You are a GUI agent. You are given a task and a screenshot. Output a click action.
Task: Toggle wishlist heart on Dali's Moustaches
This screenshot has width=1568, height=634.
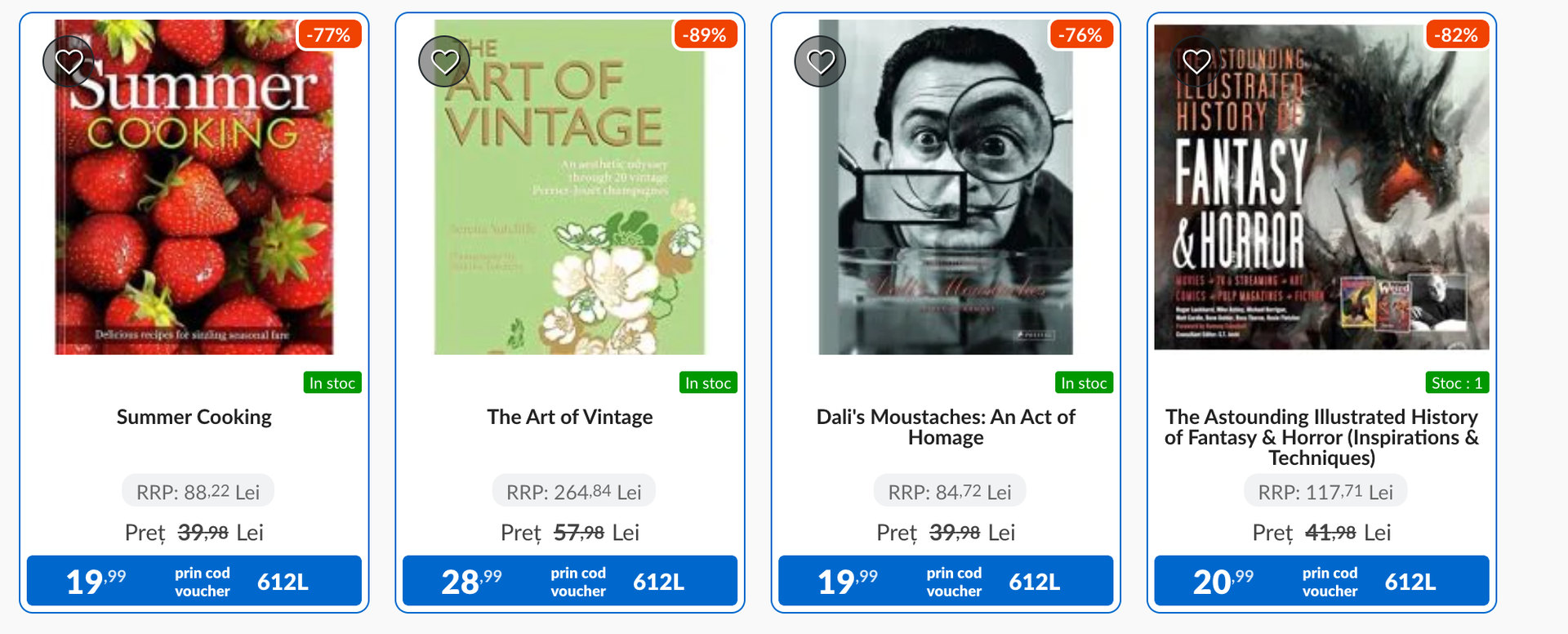820,61
